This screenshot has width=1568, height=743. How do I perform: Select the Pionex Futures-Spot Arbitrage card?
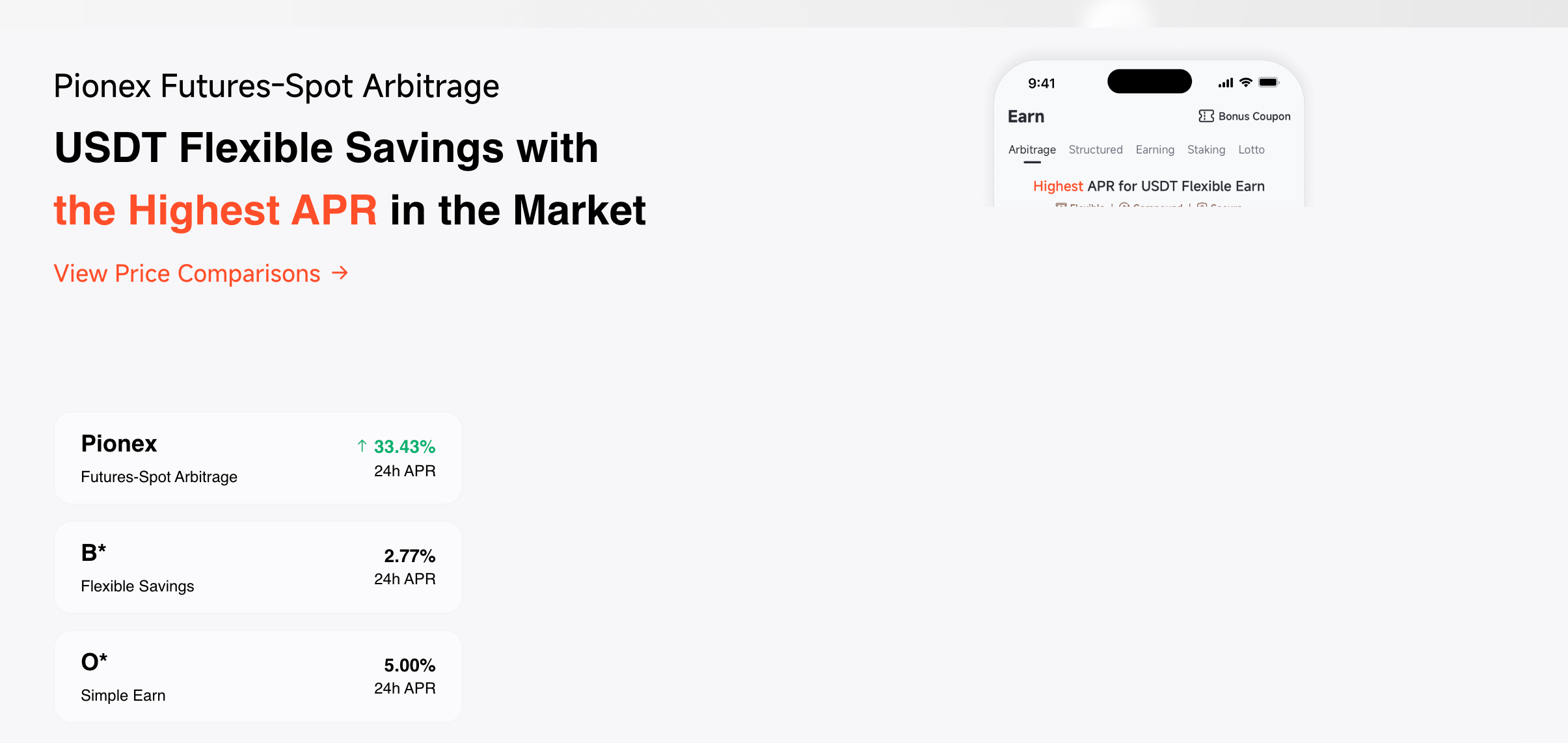point(258,458)
